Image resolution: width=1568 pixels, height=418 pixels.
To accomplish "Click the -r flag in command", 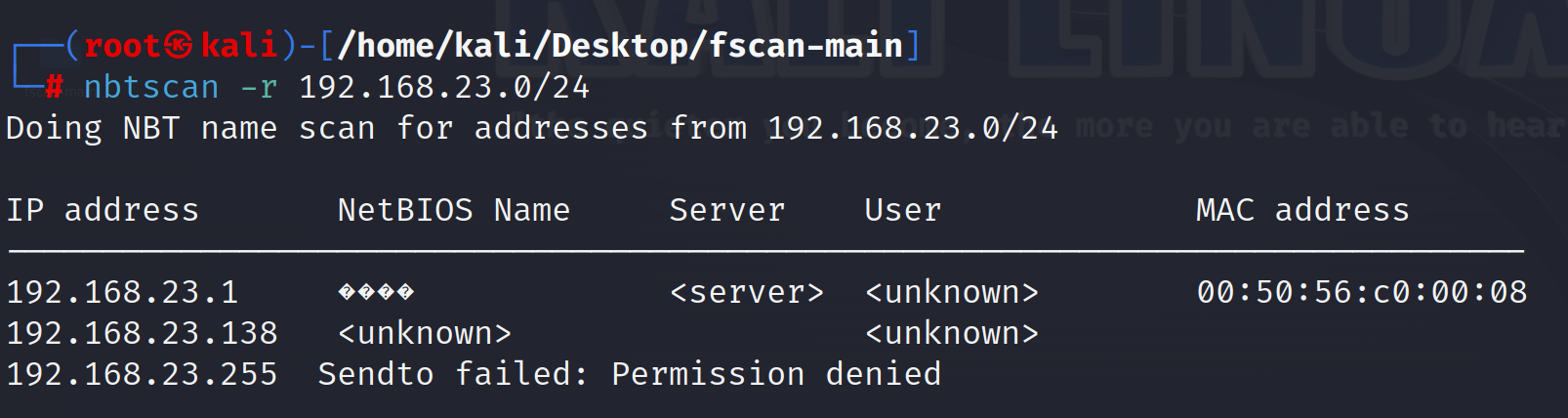I will tap(259, 88).
